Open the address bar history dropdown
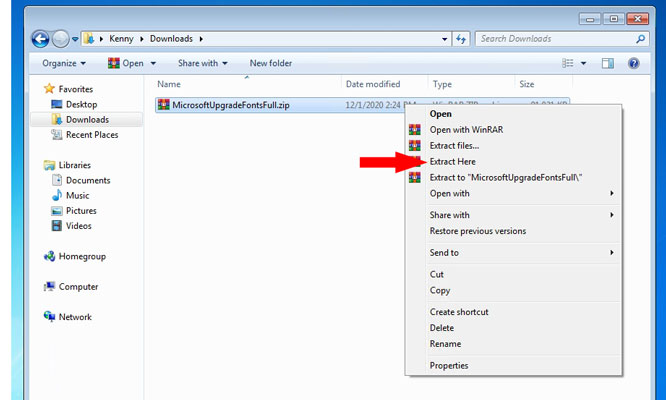 point(444,39)
